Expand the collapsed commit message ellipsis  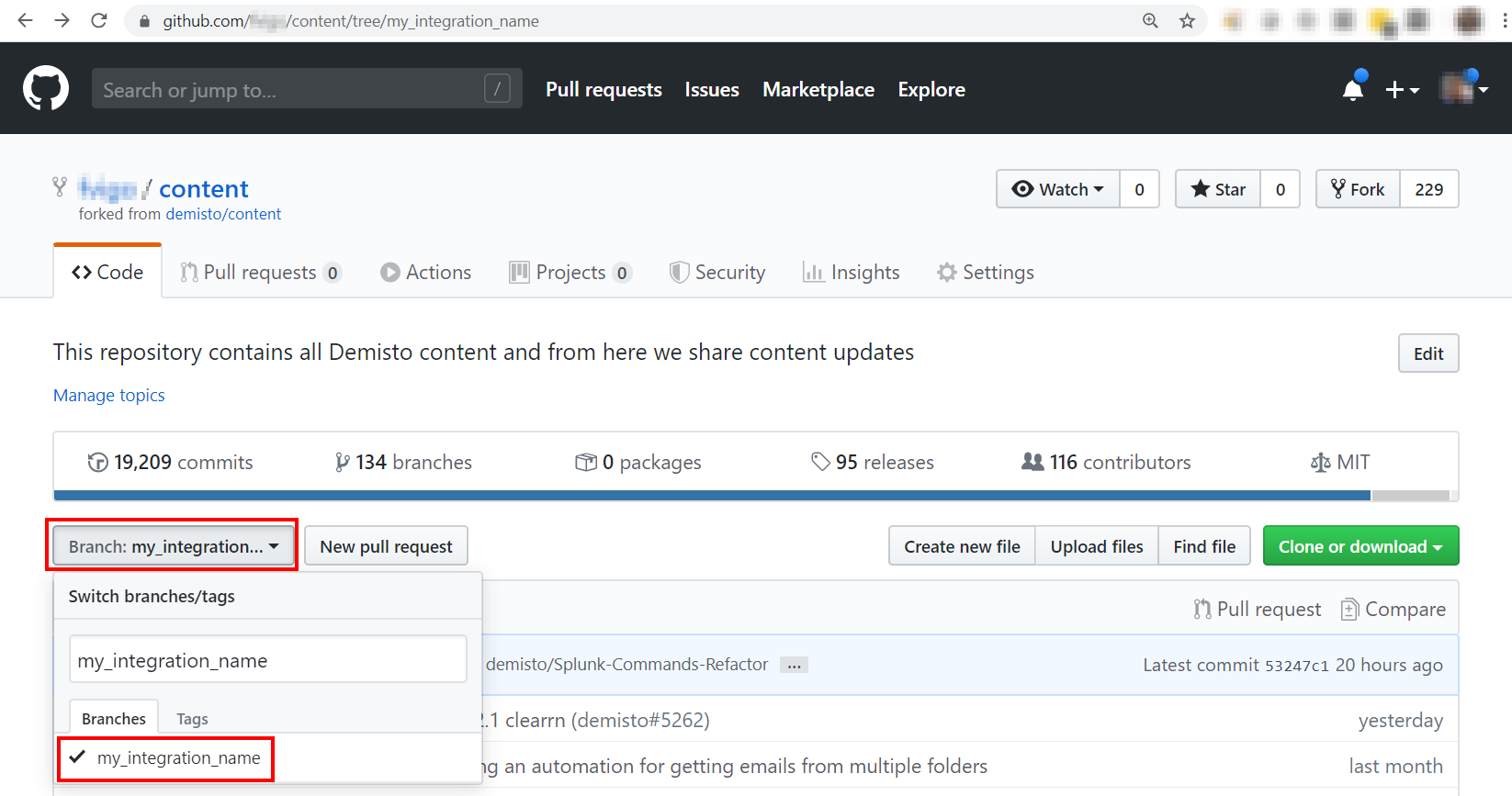pyautogui.click(x=794, y=665)
